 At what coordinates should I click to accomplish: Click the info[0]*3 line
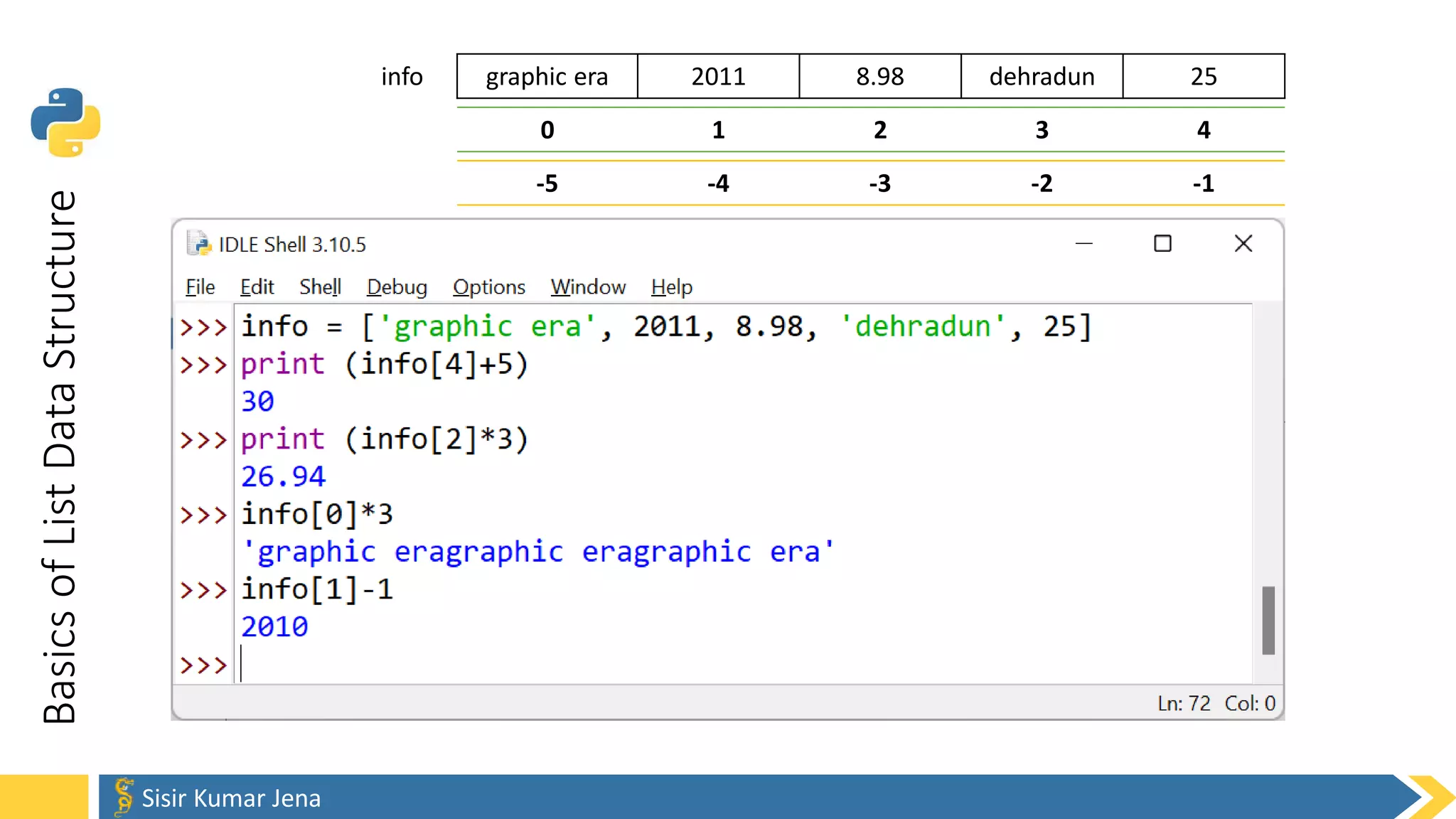(317, 514)
